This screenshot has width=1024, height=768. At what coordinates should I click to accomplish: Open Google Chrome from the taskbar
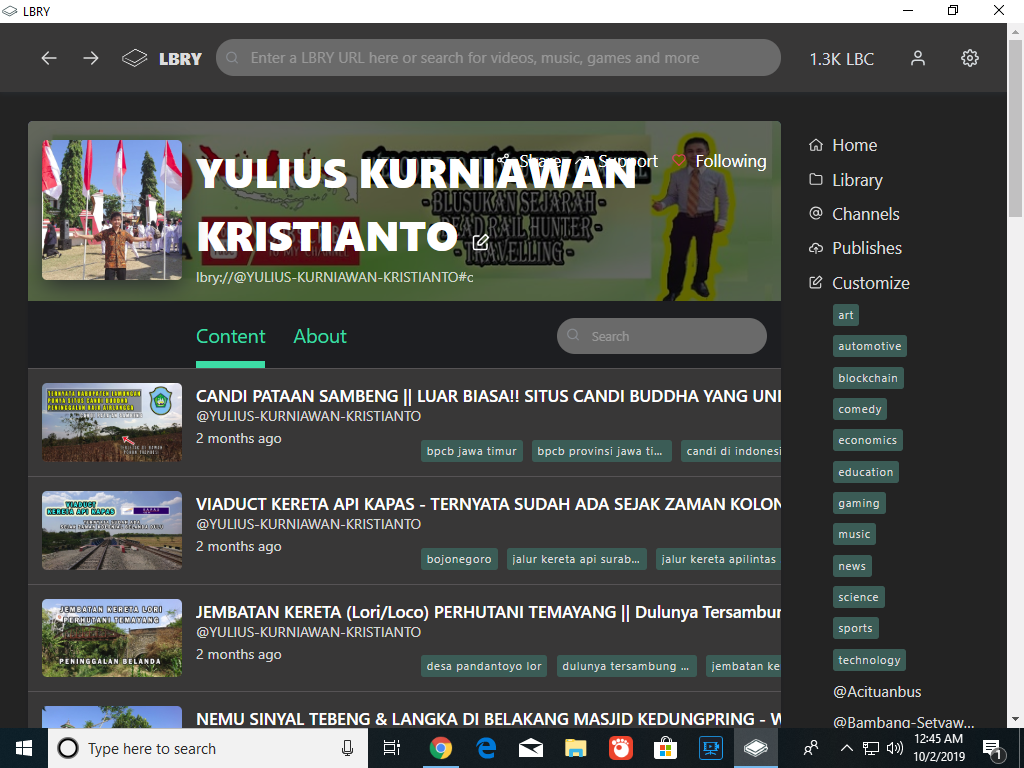click(441, 748)
